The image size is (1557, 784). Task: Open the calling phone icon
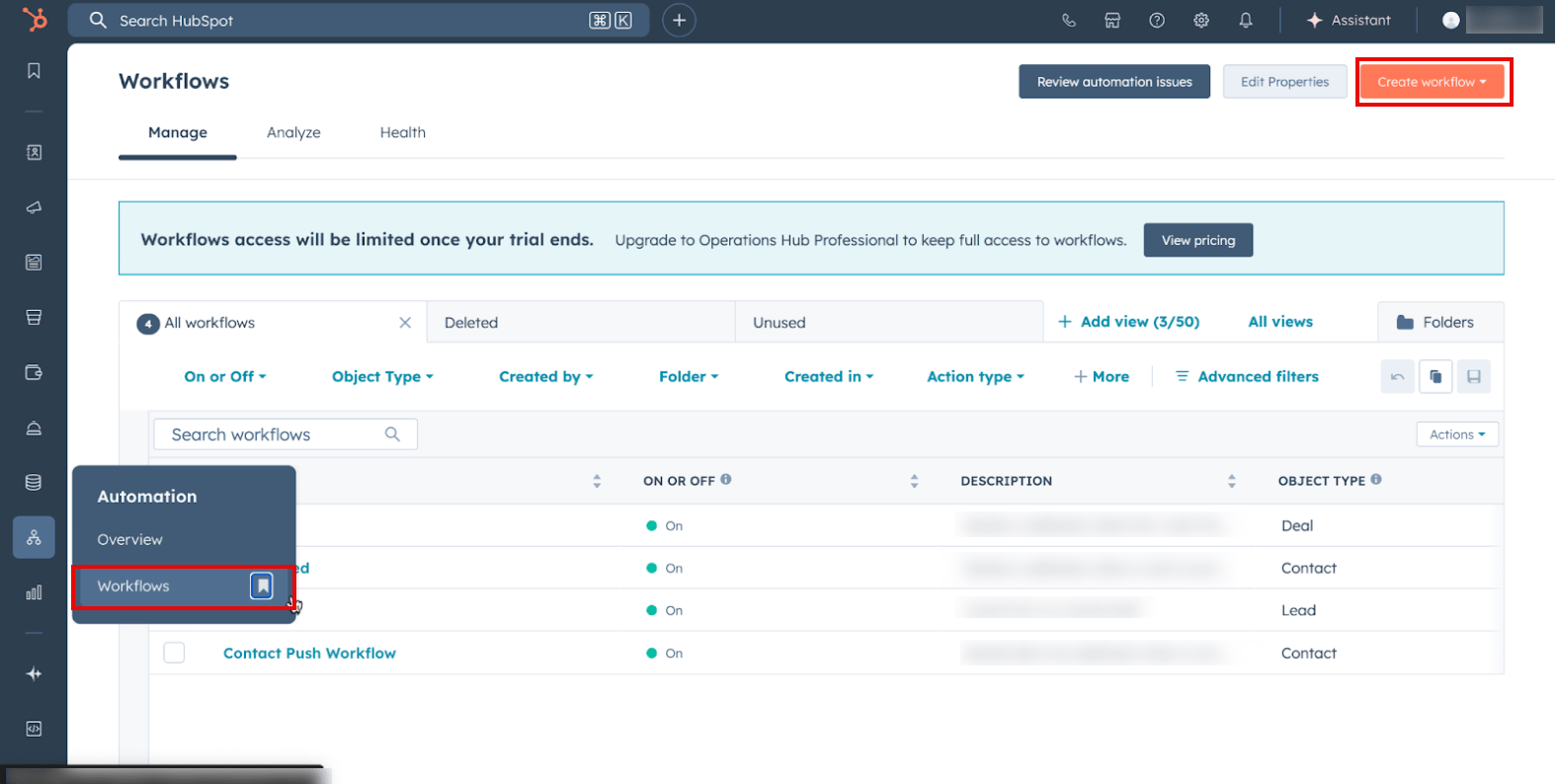[x=1068, y=20]
